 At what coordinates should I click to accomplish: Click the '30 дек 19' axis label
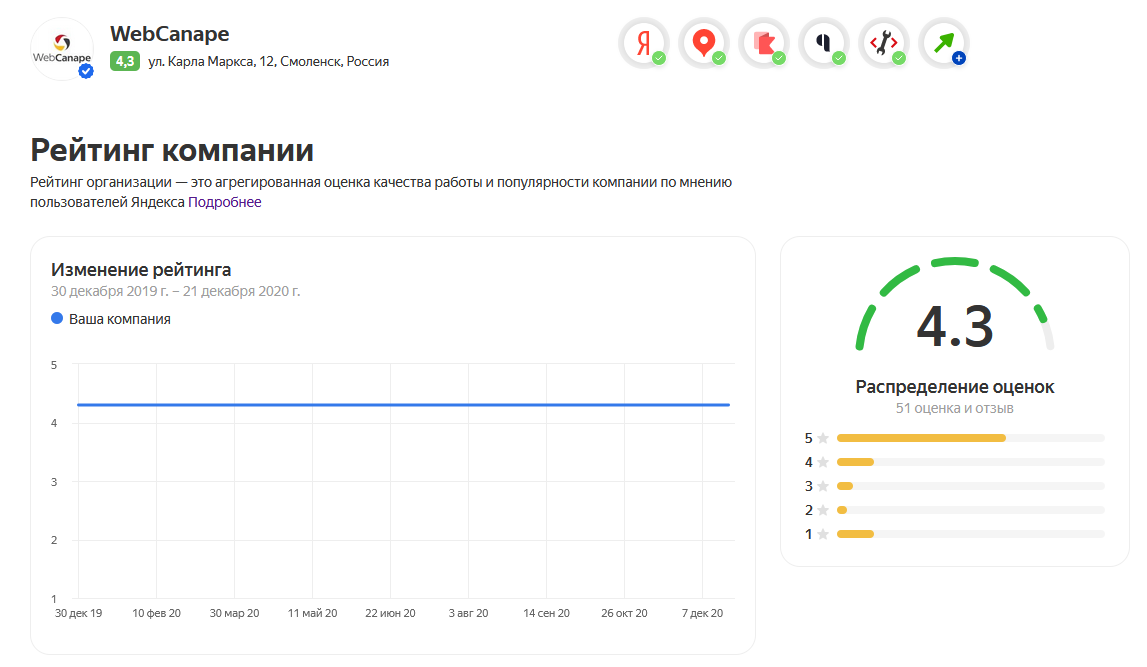78,613
